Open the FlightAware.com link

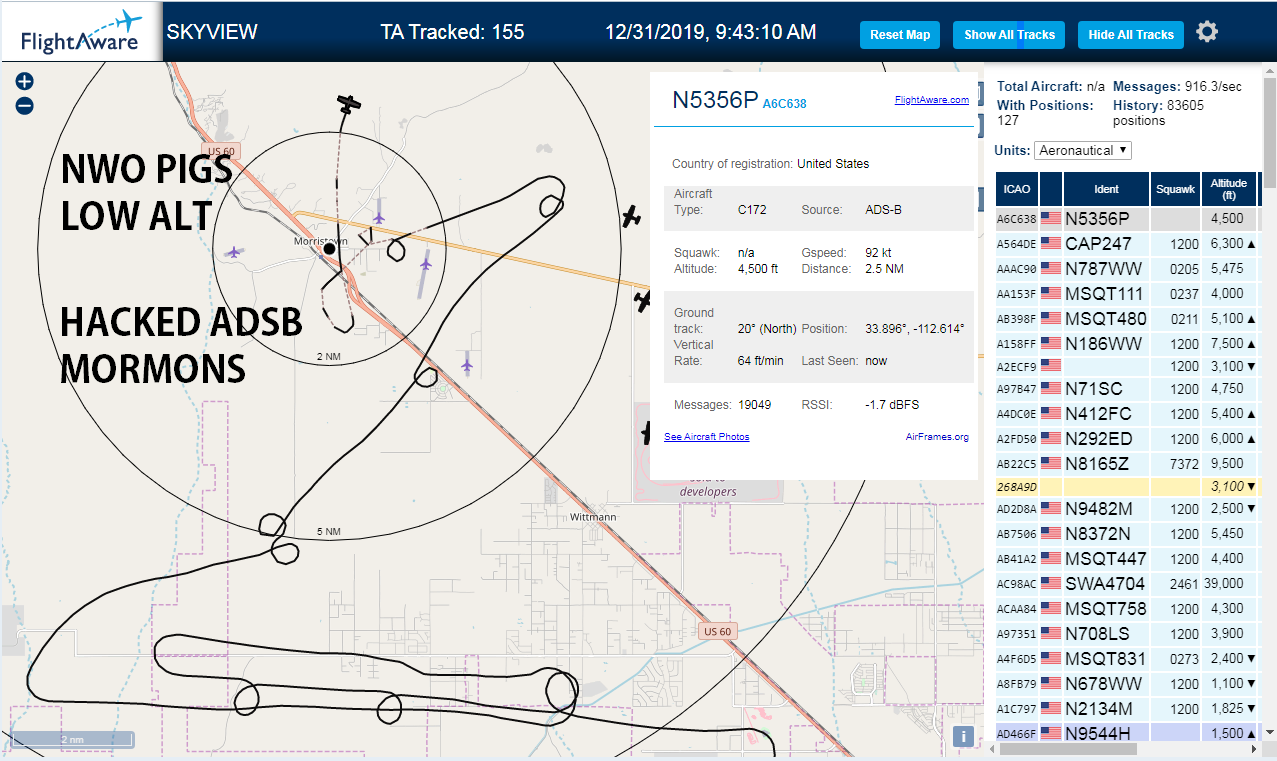click(x=931, y=100)
